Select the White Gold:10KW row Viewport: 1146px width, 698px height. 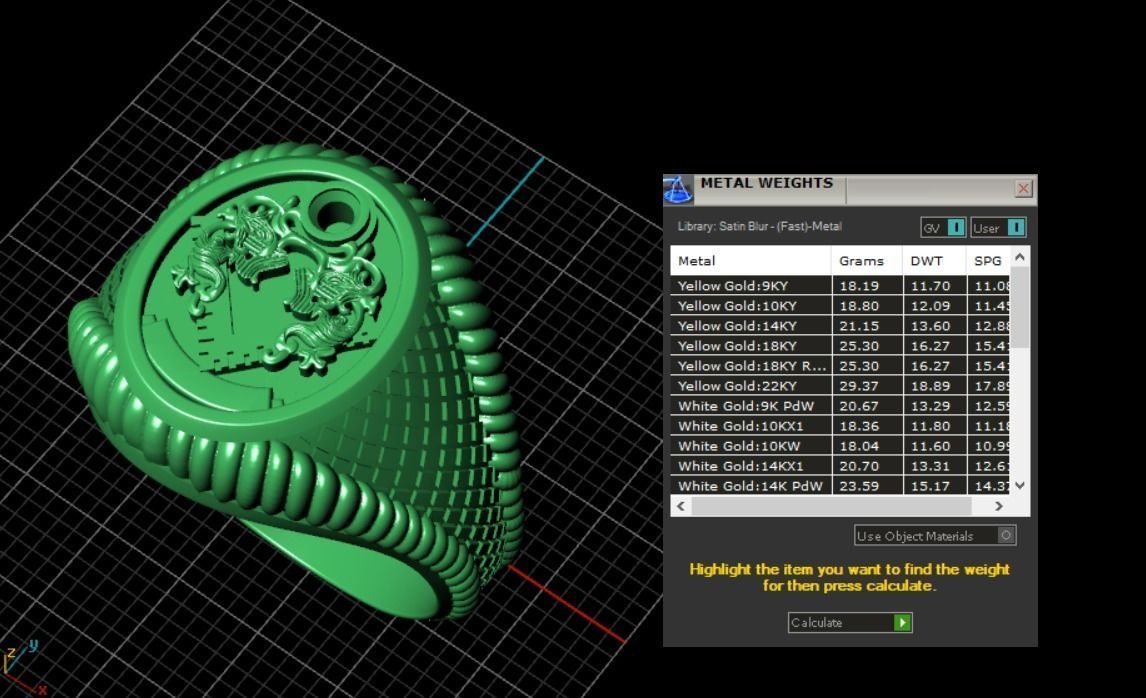tap(840, 446)
